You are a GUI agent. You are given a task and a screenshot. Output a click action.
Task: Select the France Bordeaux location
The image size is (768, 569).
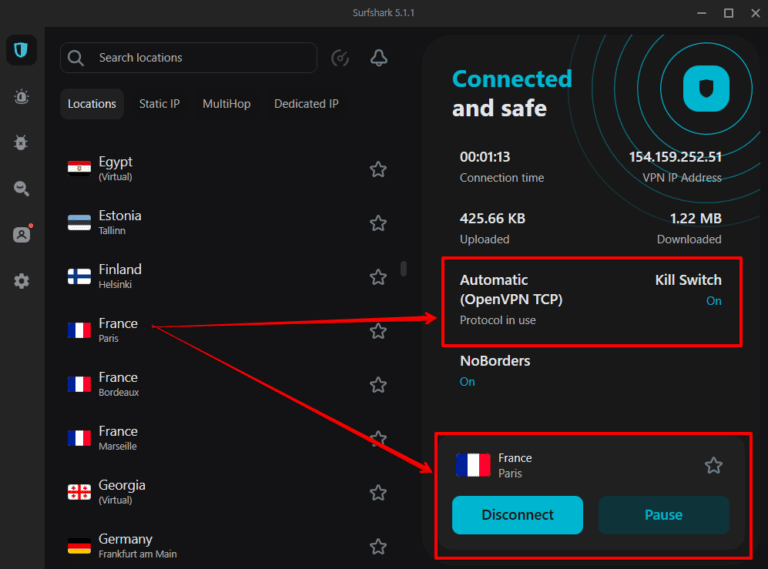pyautogui.click(x=118, y=384)
